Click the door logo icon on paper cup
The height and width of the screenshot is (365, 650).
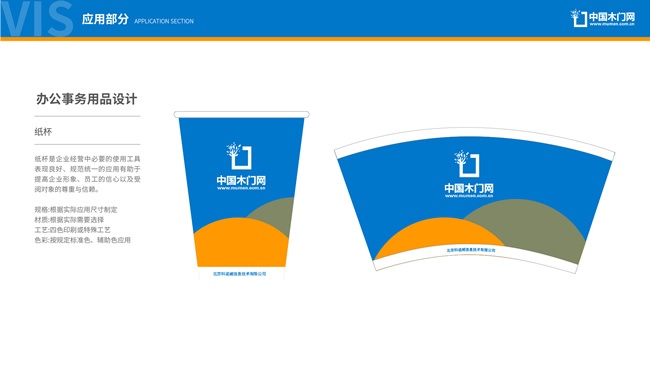click(239, 156)
